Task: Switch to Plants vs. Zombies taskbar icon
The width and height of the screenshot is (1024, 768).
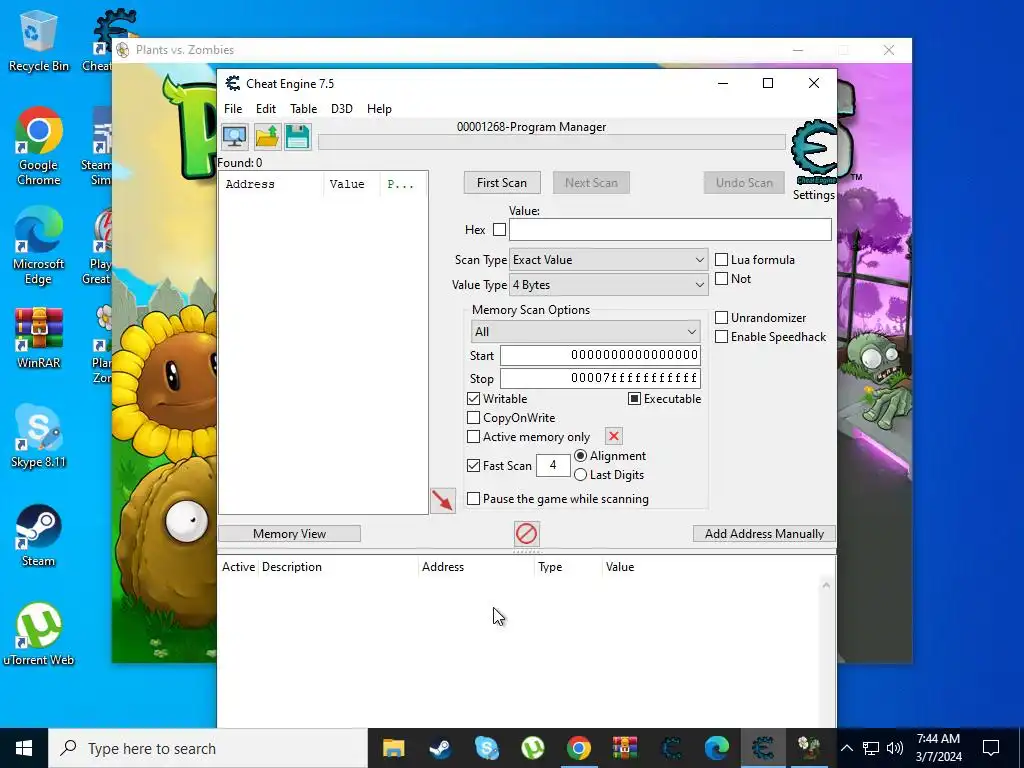Action: tap(808, 748)
